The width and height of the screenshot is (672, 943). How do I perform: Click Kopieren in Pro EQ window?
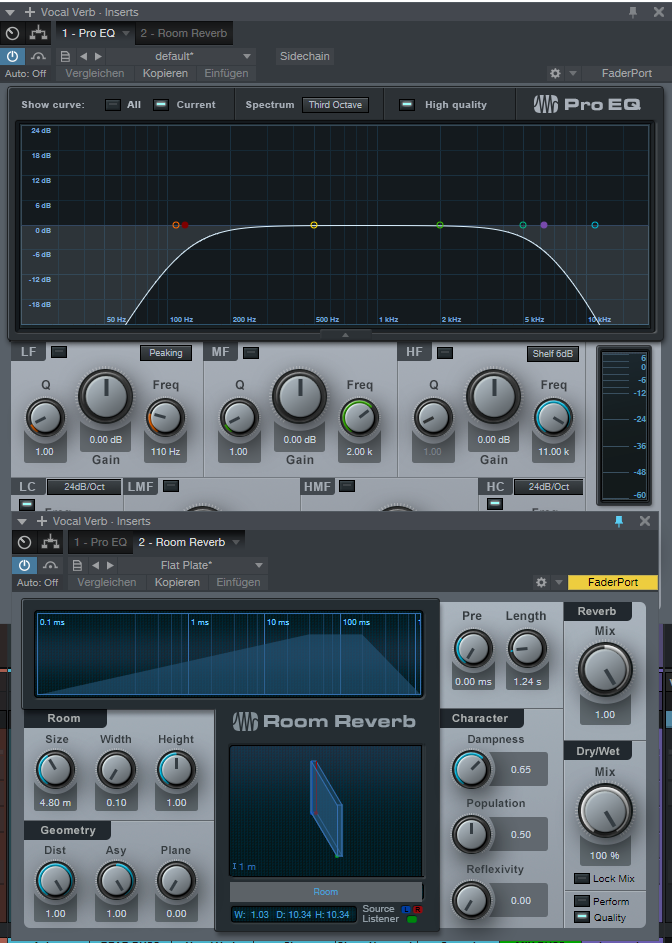click(x=165, y=73)
